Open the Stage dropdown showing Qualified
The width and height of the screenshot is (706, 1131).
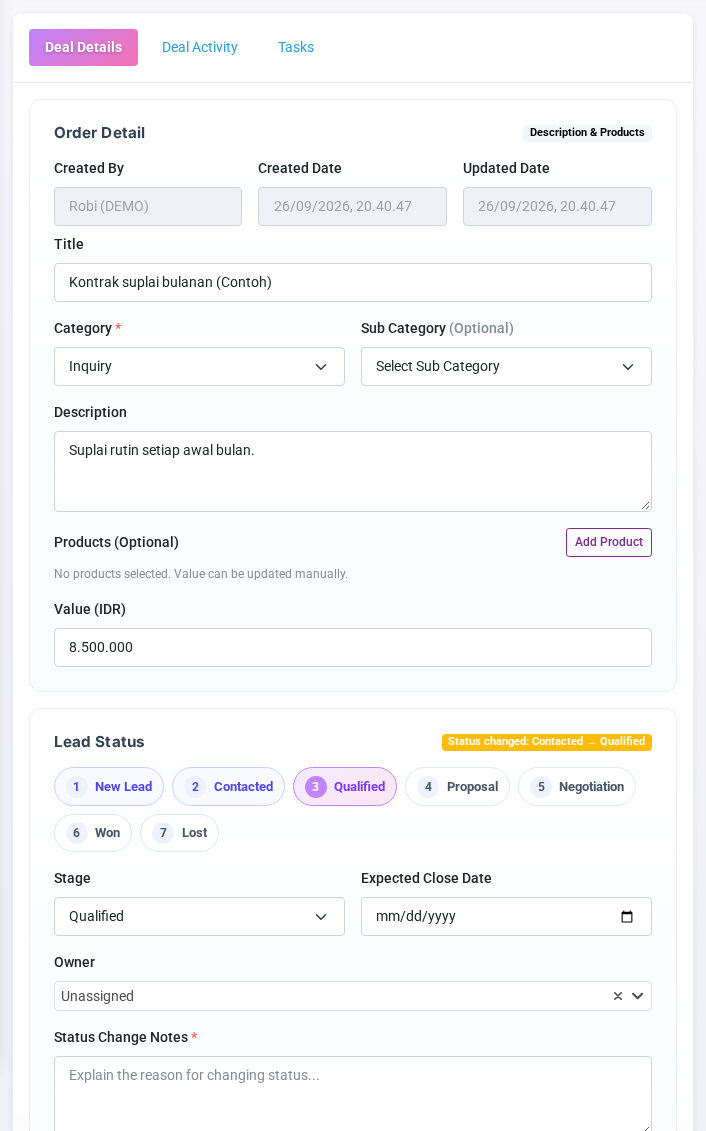coord(199,917)
